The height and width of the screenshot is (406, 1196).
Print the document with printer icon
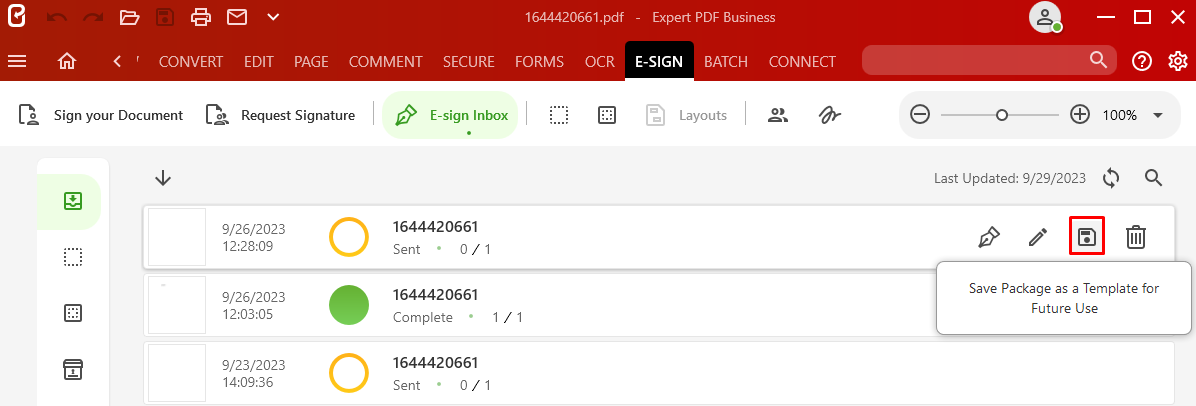point(201,17)
